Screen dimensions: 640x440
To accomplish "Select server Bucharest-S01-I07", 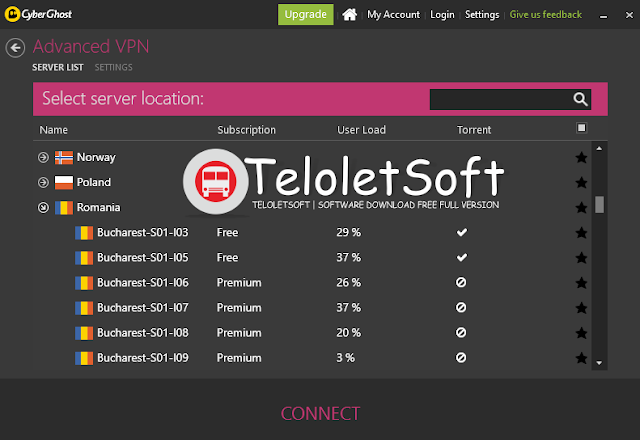I will point(142,307).
